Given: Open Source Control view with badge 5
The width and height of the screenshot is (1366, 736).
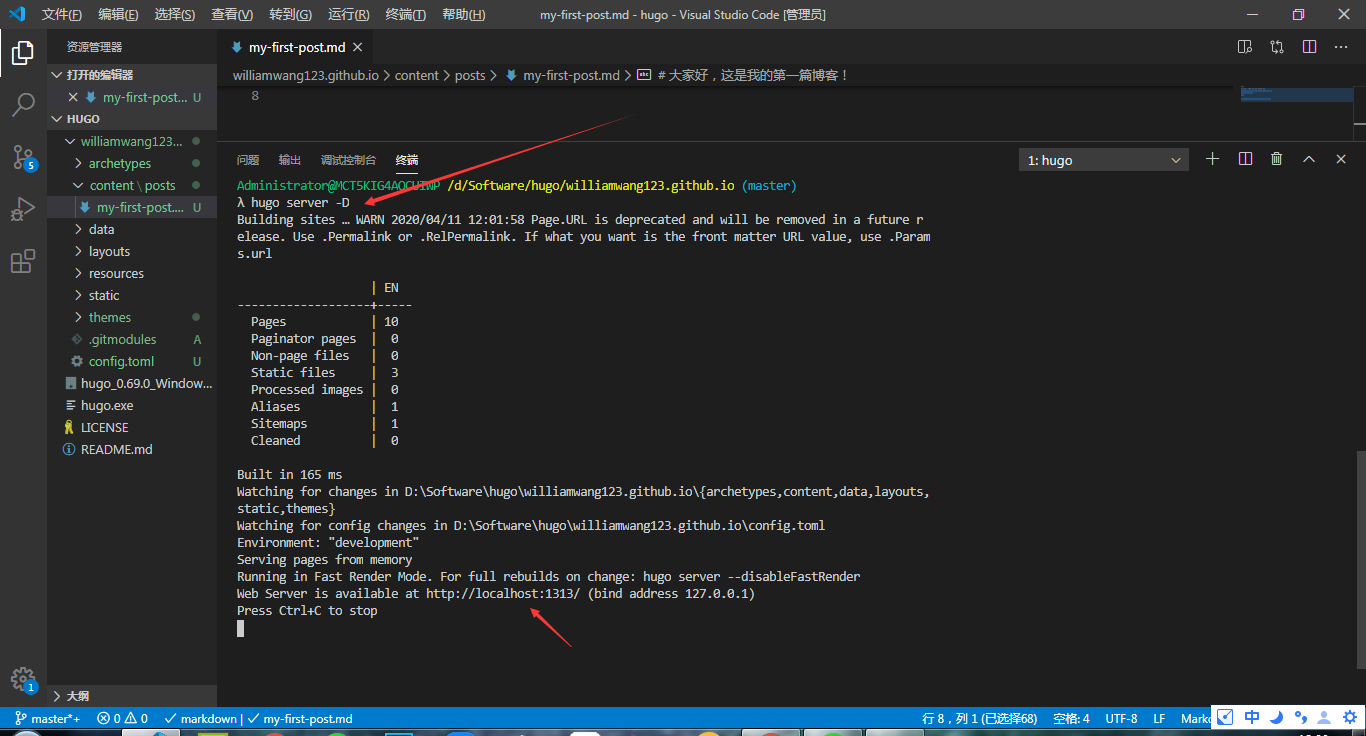Looking at the screenshot, I should pos(23,157).
